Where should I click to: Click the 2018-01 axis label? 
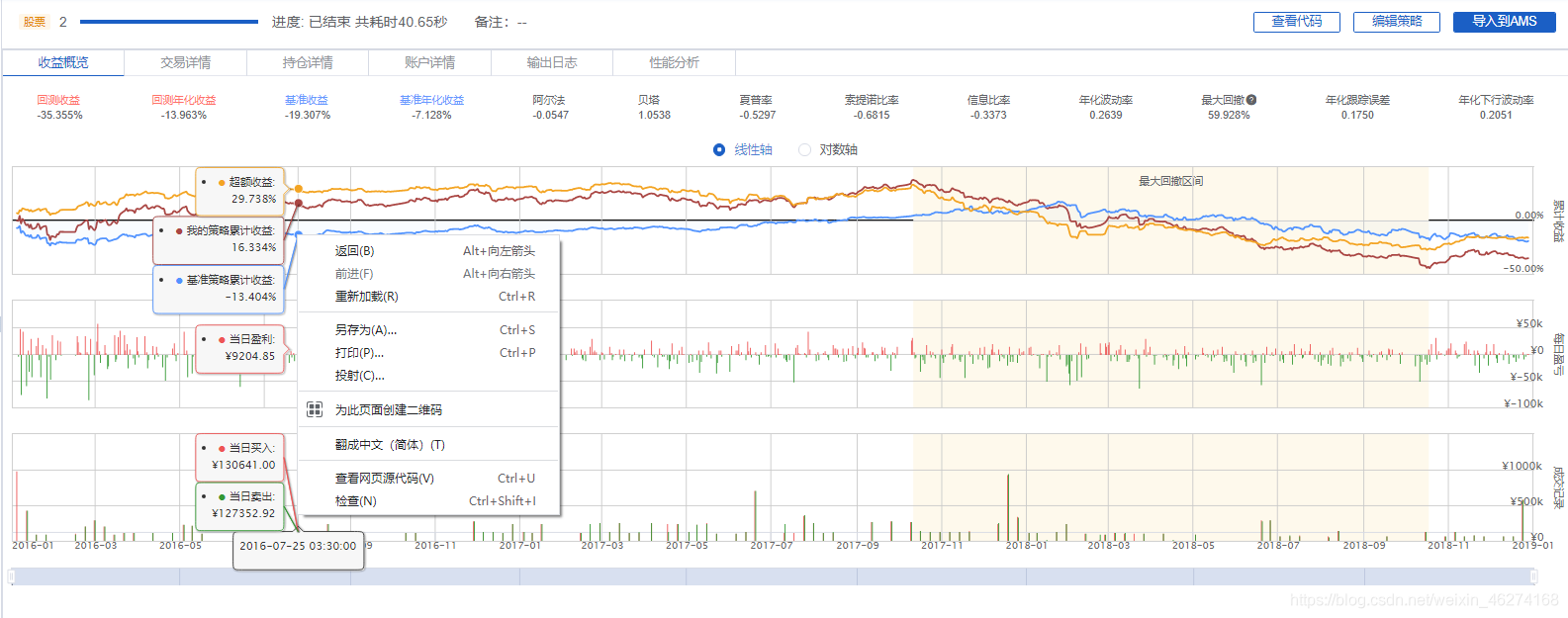[x=1026, y=546]
